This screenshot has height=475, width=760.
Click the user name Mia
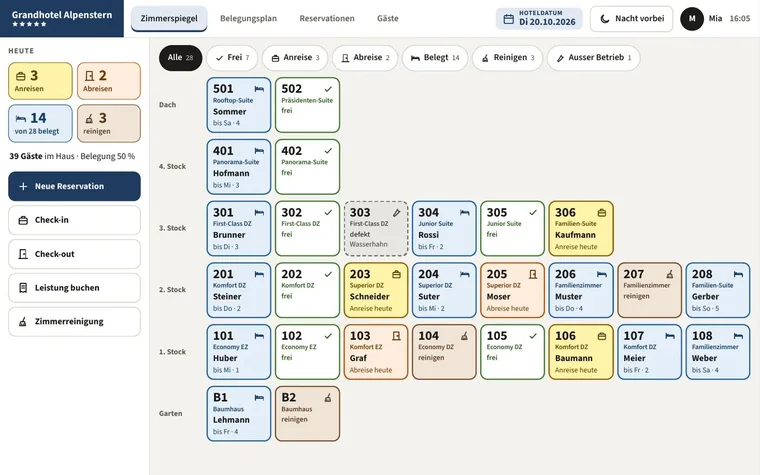715,18
